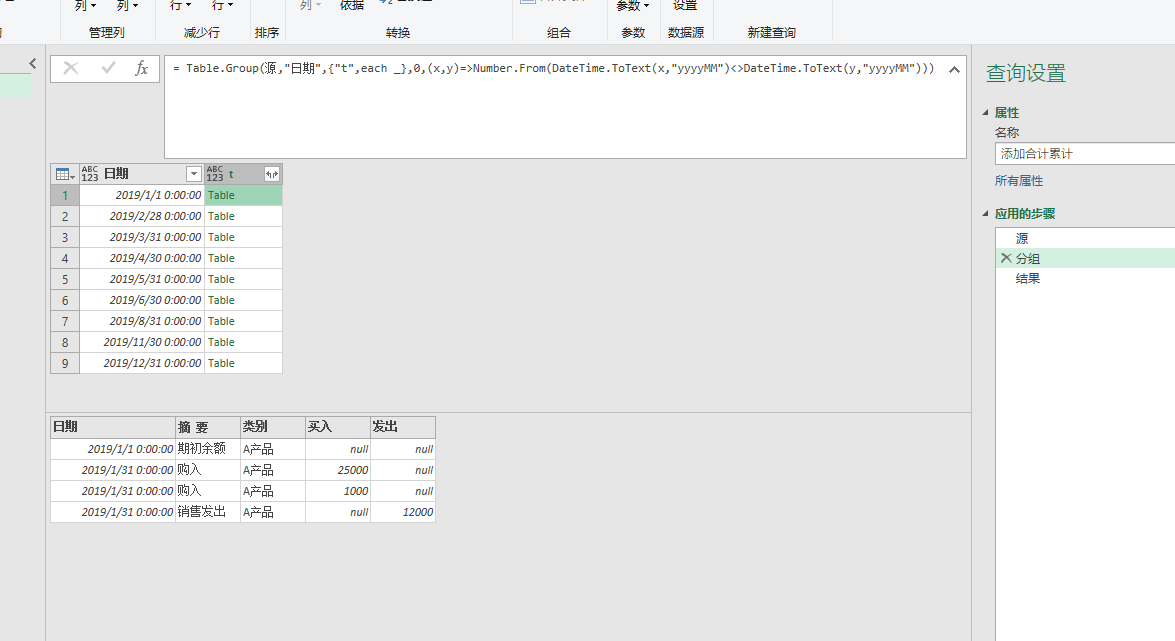Screen dimensions: 1175x641
Task: Collapse the formula bar with the chevron
Action: coord(953,71)
